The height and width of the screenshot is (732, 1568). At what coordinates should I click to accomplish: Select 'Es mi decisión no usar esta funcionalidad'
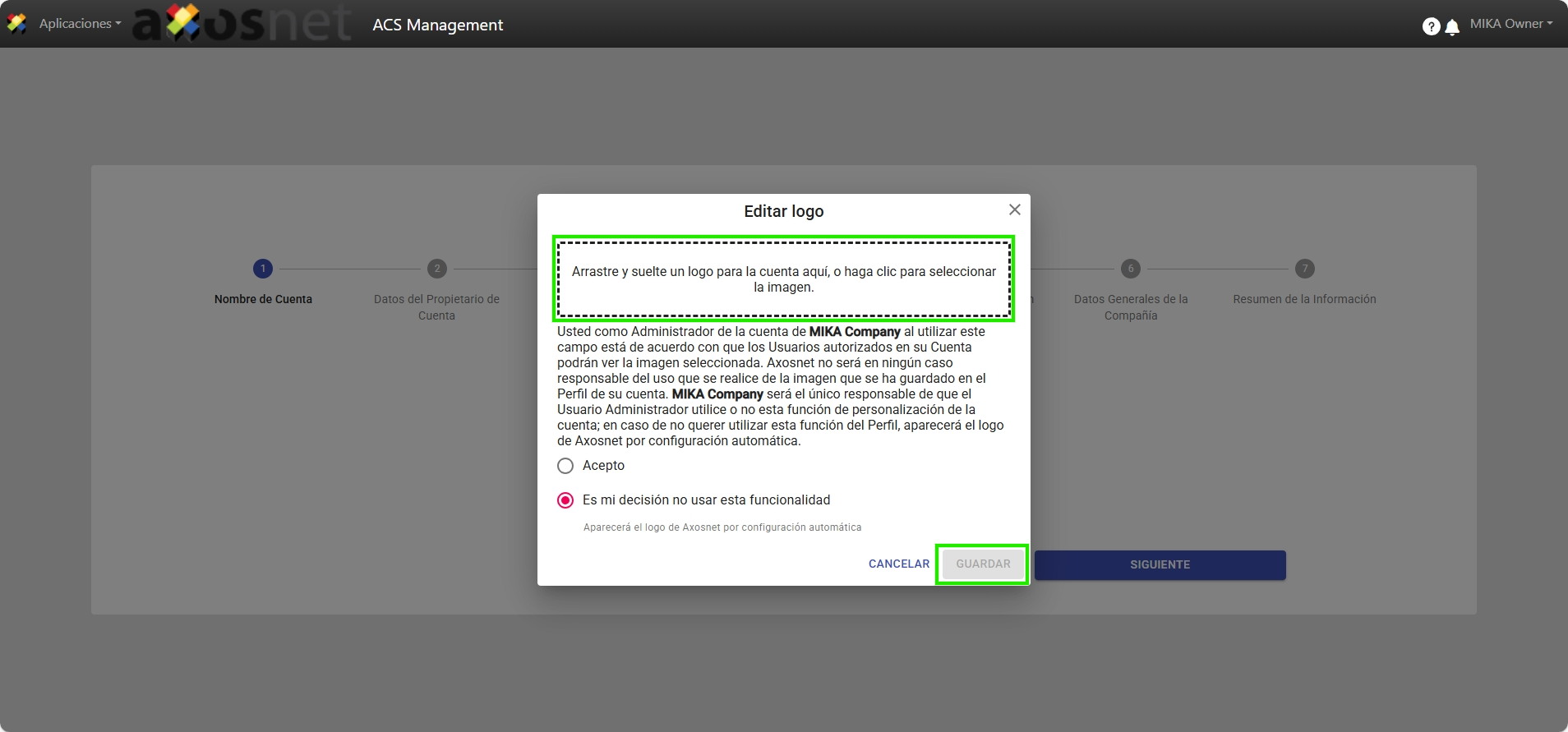565,500
